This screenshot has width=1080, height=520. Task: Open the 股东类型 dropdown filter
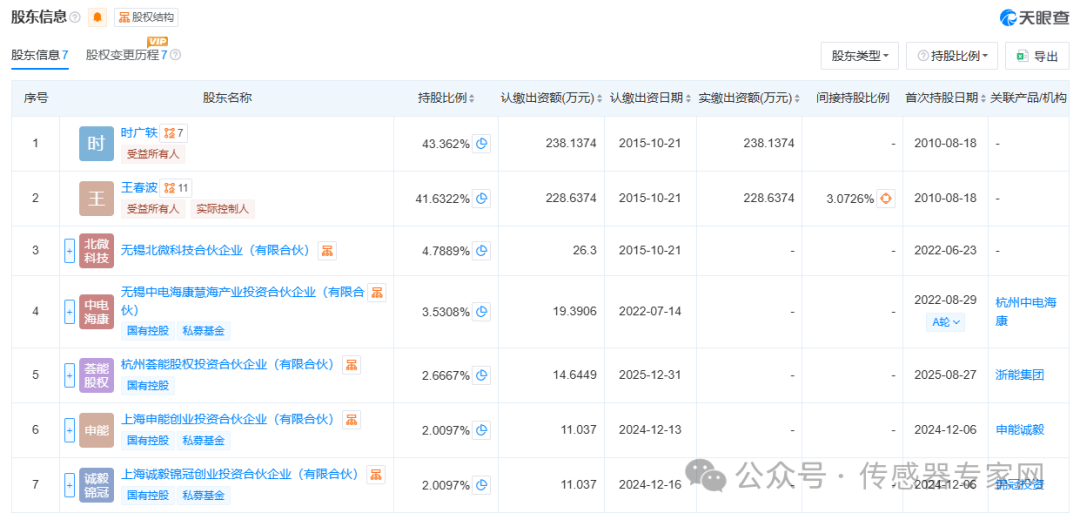pos(860,56)
